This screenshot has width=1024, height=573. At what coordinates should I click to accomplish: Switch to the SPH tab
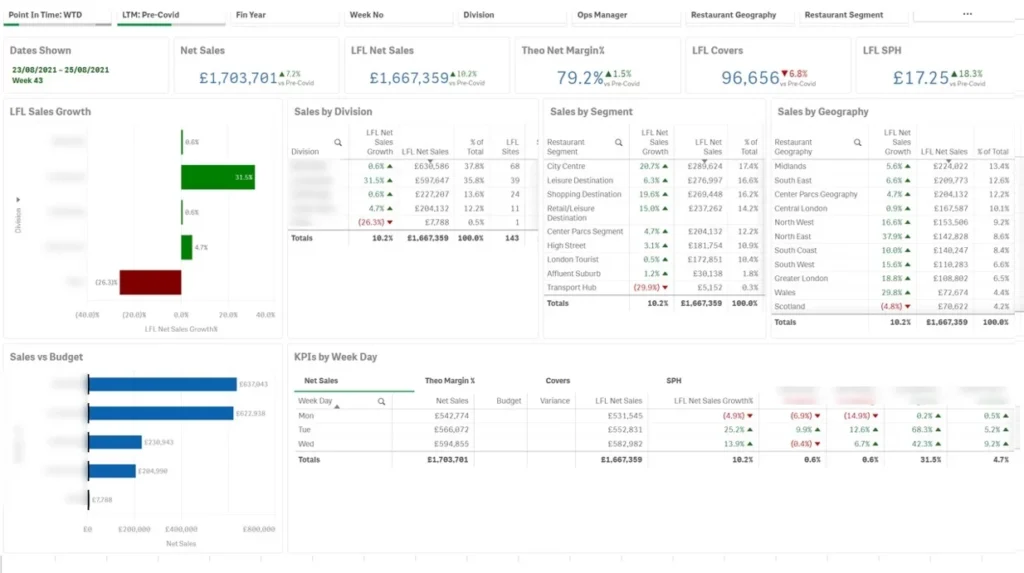click(x=673, y=380)
